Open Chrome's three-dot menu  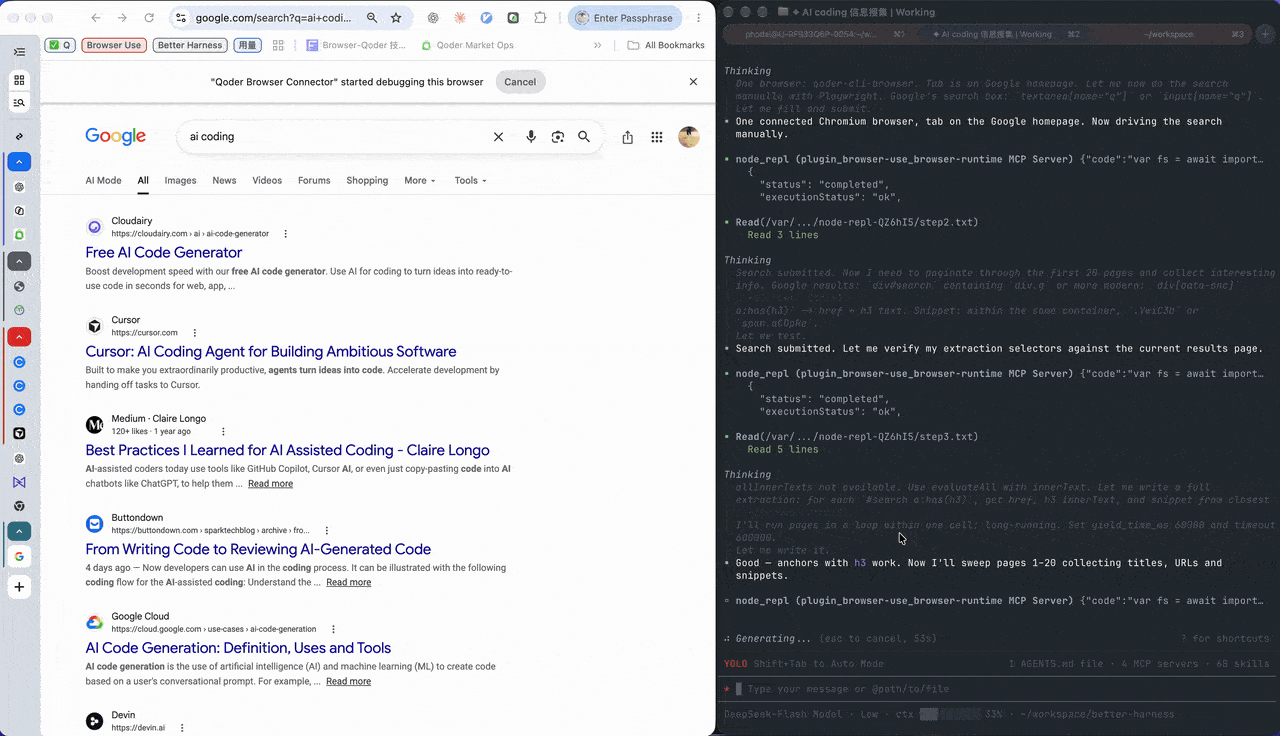point(699,18)
